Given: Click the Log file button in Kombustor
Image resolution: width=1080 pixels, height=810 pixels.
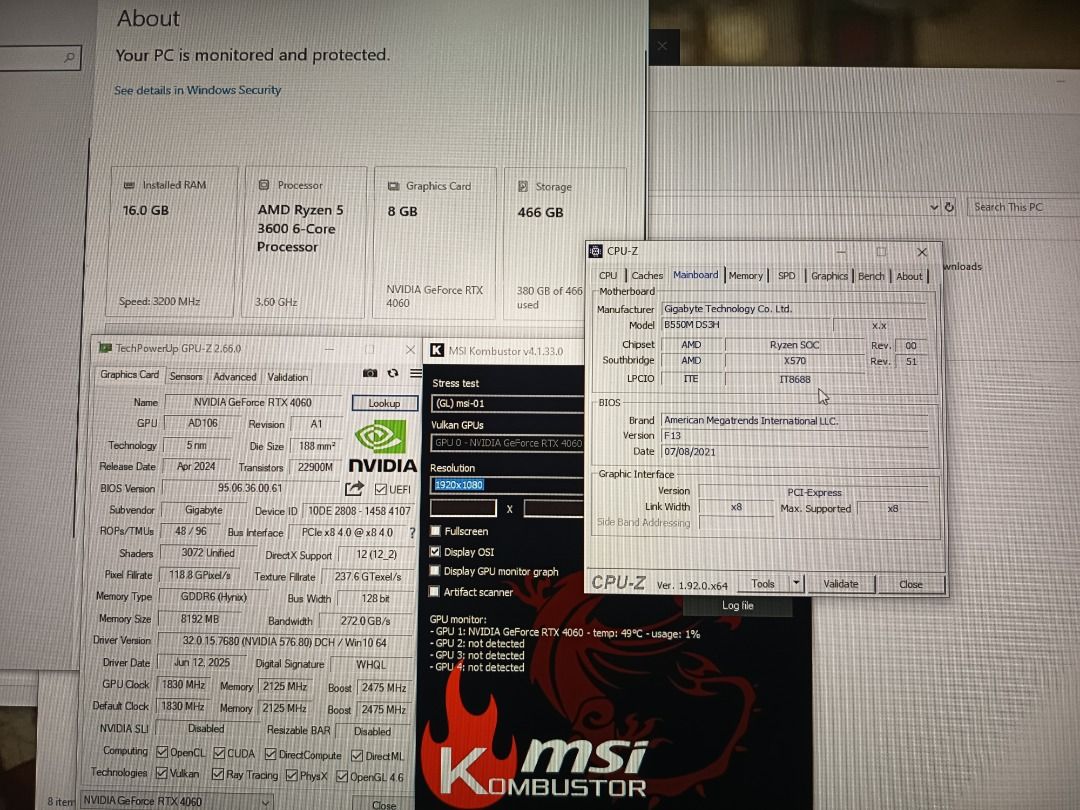Looking at the screenshot, I should (x=738, y=605).
